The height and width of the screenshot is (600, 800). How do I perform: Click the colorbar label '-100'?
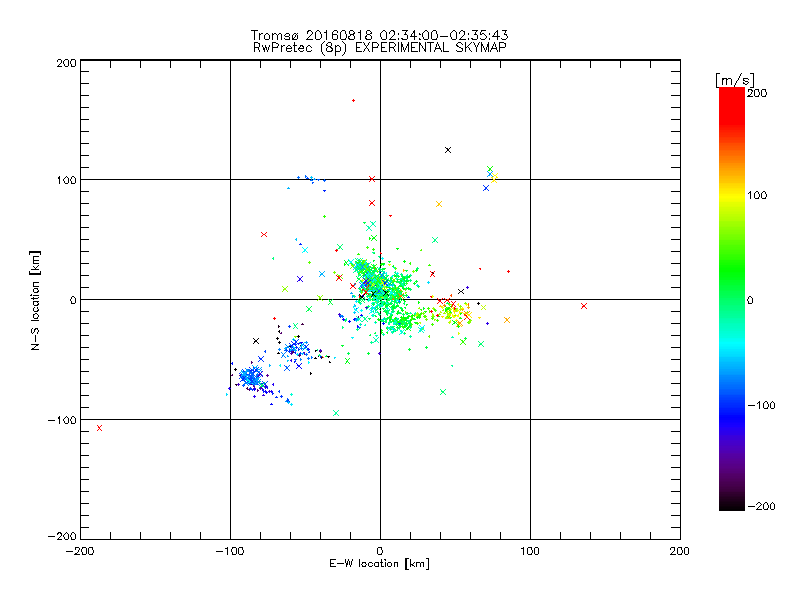pos(761,405)
